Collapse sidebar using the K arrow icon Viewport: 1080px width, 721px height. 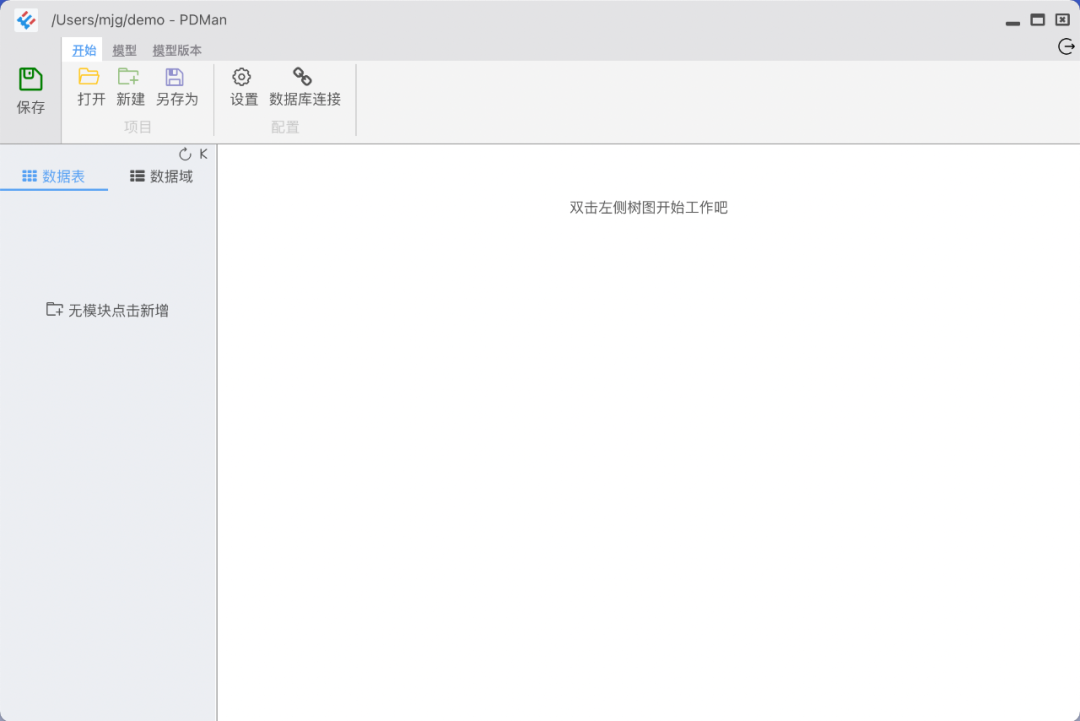[203, 154]
